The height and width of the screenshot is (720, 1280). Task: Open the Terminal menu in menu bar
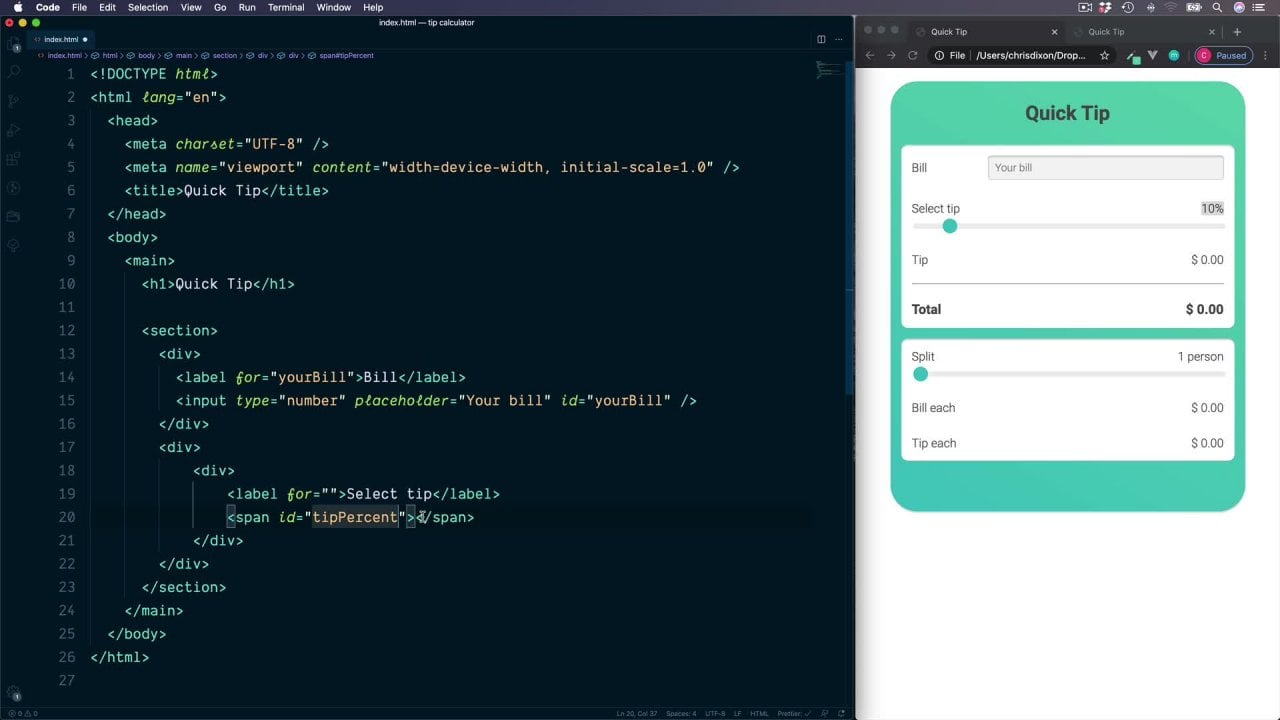286,7
